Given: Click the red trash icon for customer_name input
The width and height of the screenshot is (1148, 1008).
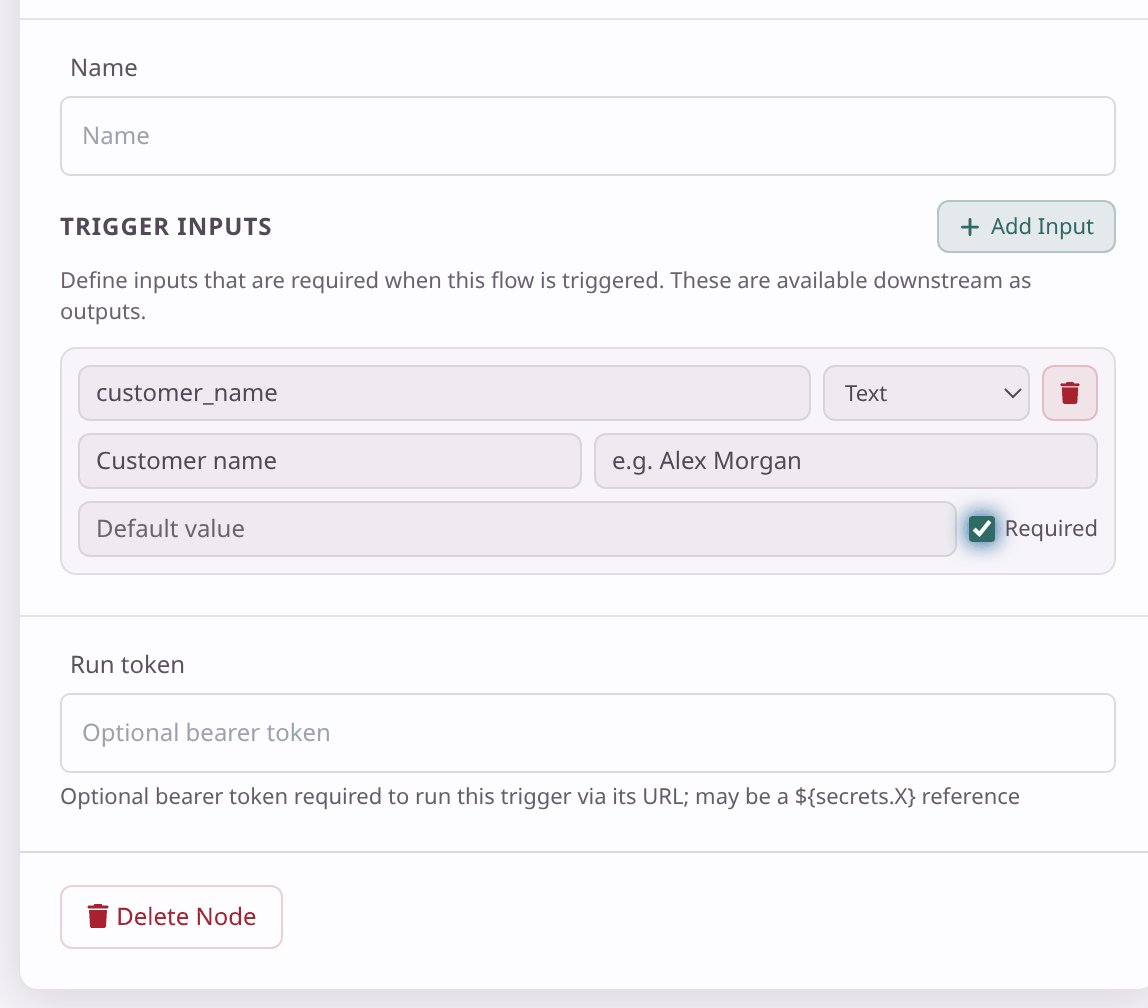Looking at the screenshot, I should point(1070,393).
